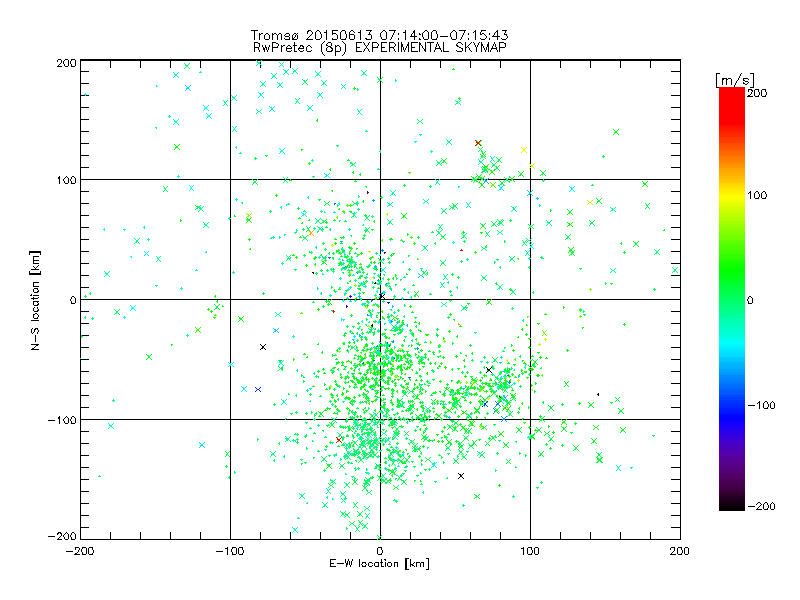
Task: Select the colorbar's "100" label
Action: [757, 195]
